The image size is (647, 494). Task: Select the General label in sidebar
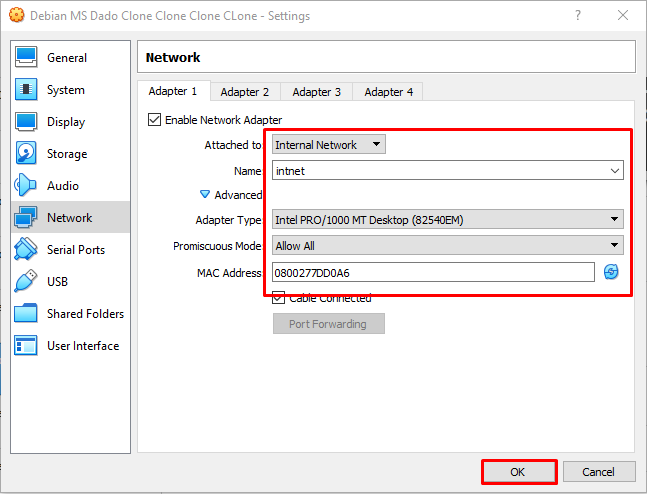point(67,57)
